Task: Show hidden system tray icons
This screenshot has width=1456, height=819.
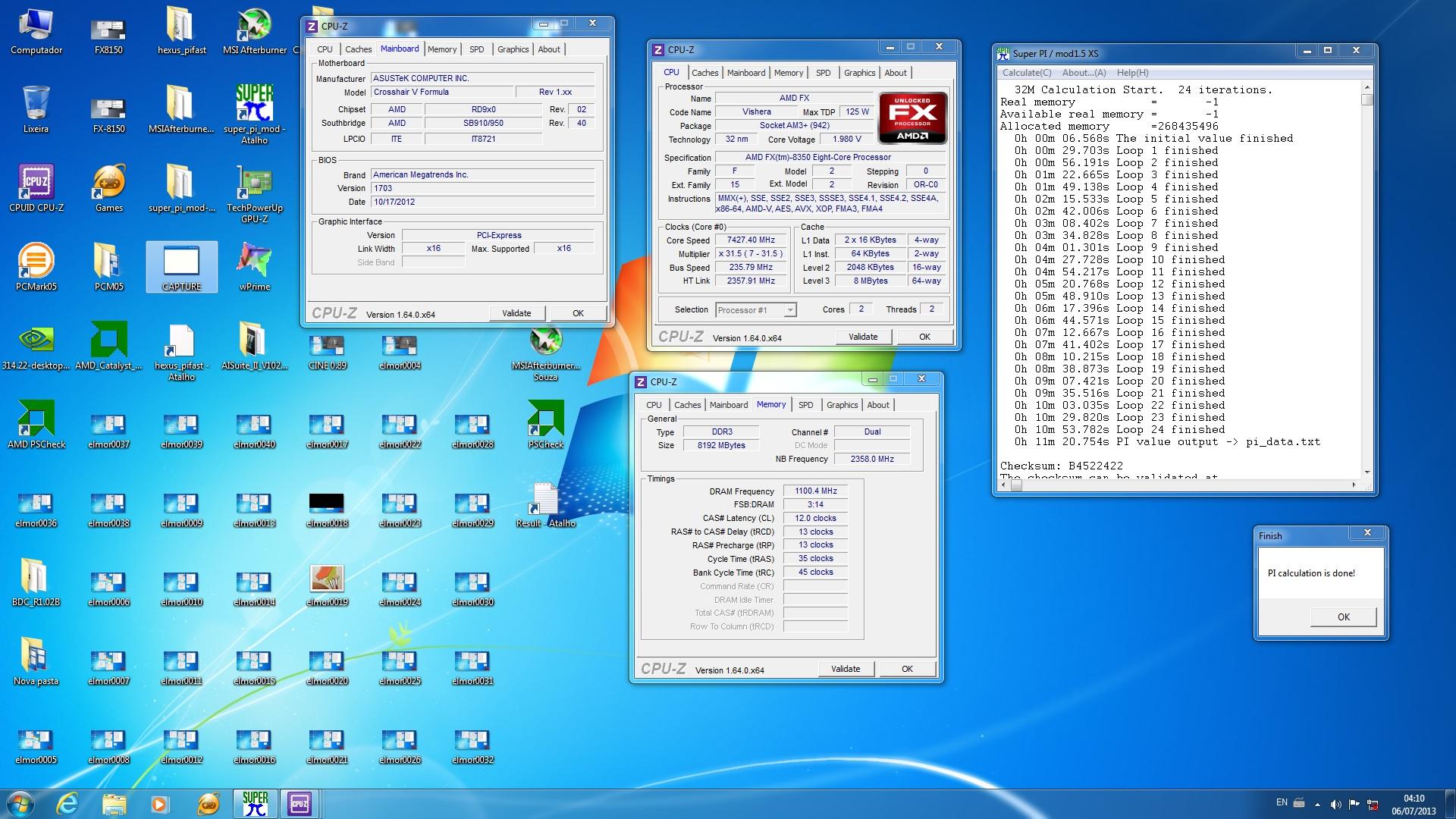Action: [x=1317, y=804]
